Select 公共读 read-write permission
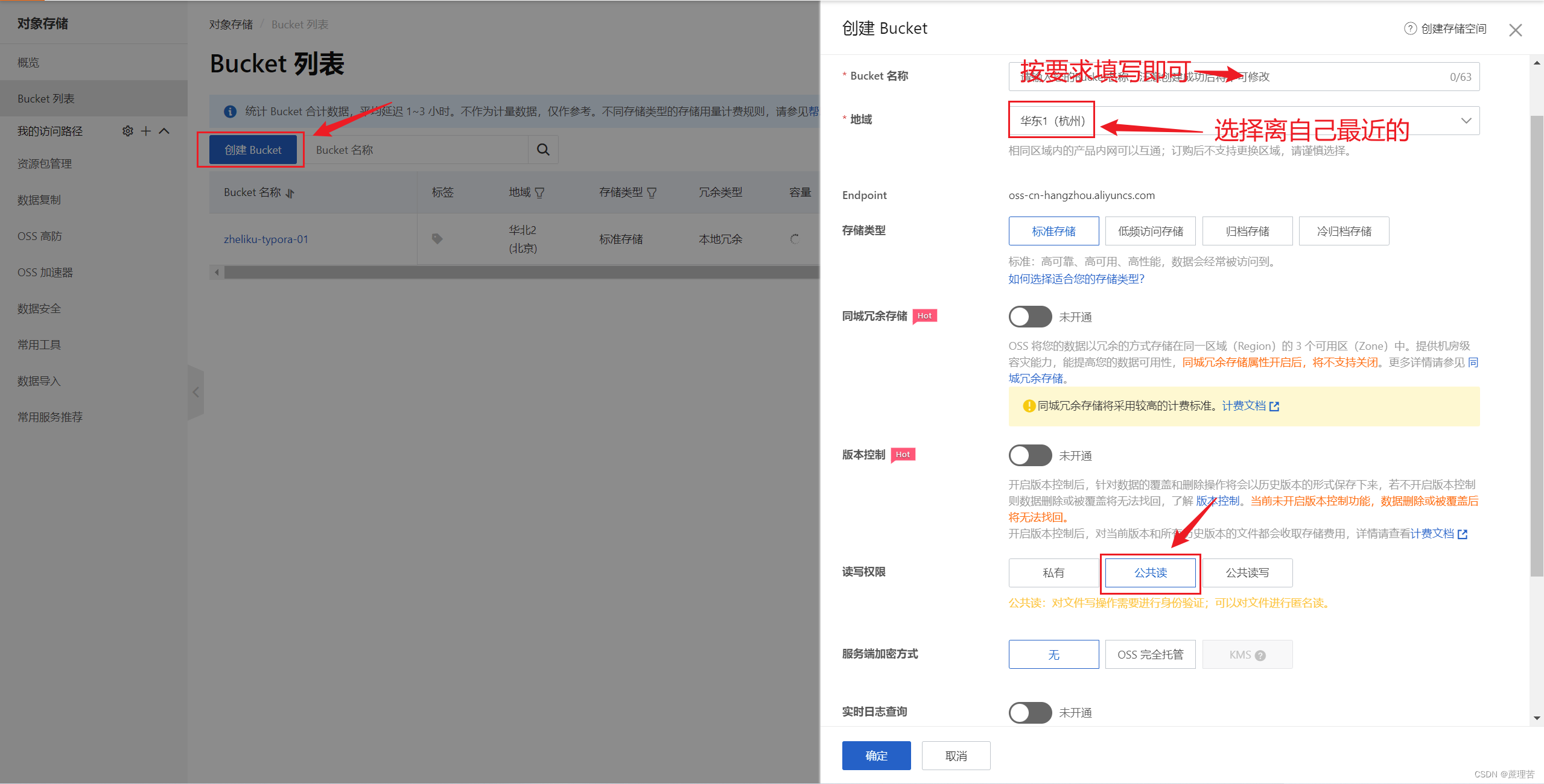 click(1150, 572)
